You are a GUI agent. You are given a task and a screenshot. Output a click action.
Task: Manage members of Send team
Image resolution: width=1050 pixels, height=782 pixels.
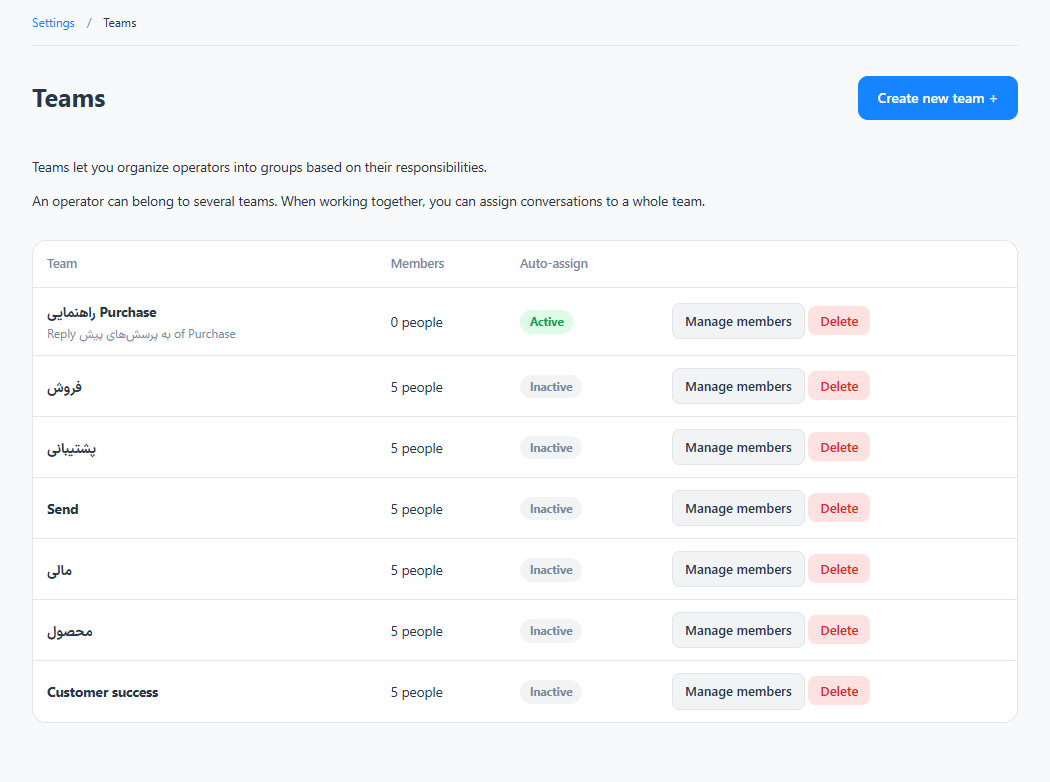click(x=738, y=508)
